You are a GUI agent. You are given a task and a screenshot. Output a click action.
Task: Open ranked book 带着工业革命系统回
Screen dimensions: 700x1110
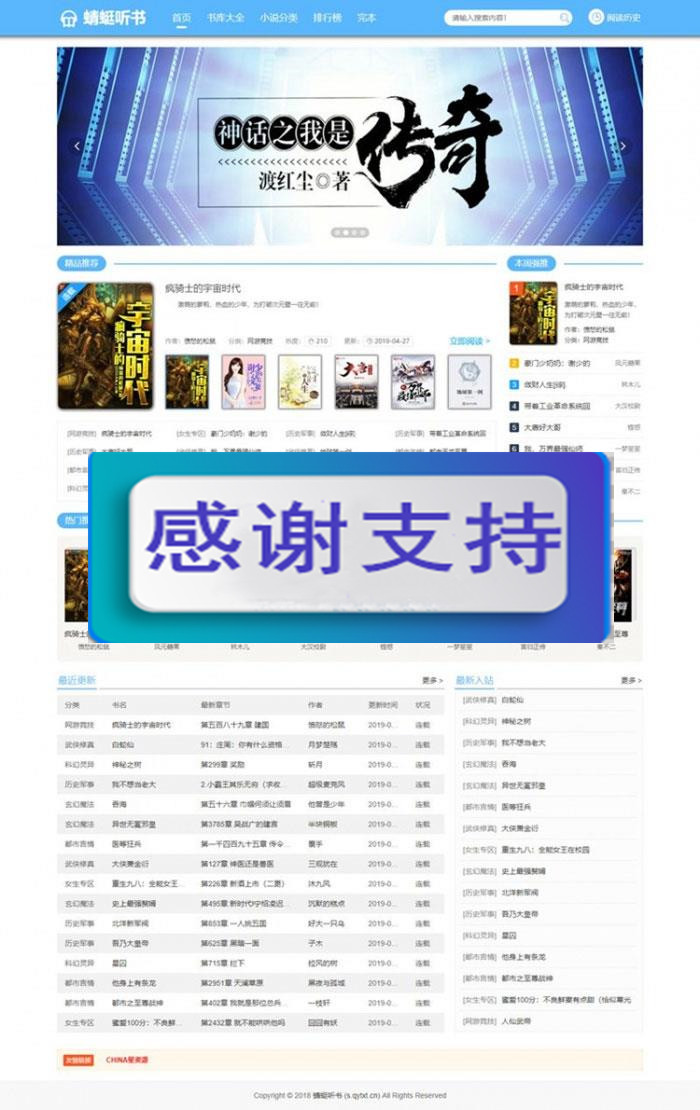point(557,406)
